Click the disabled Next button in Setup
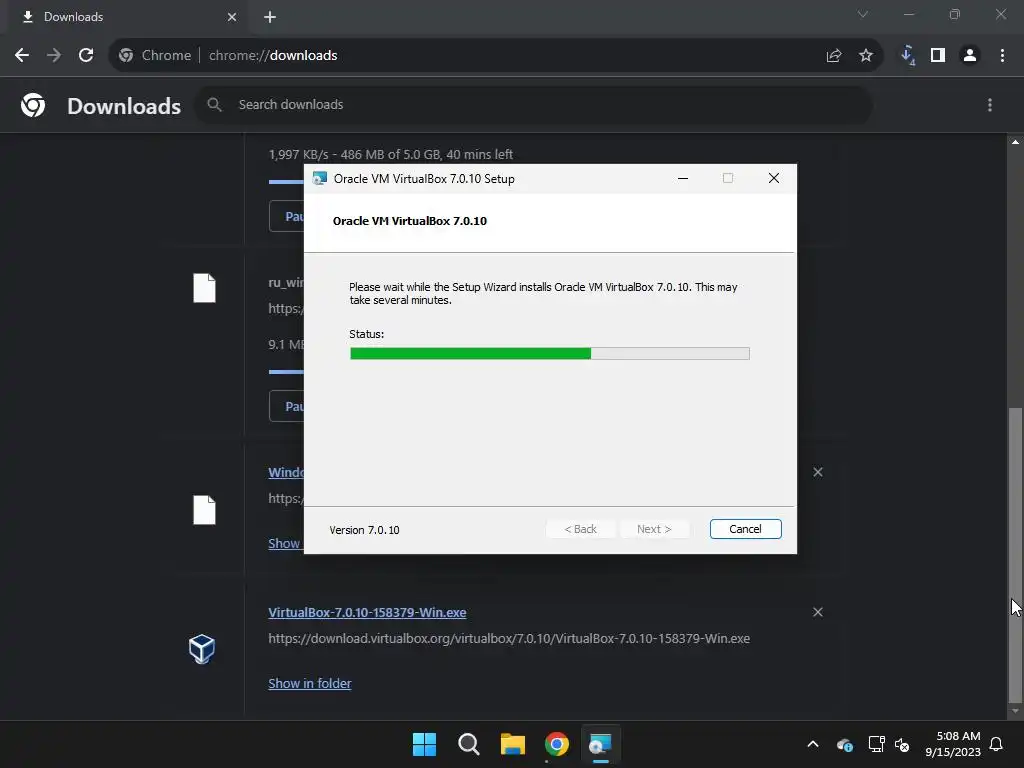Viewport: 1024px width, 768px height. point(654,529)
